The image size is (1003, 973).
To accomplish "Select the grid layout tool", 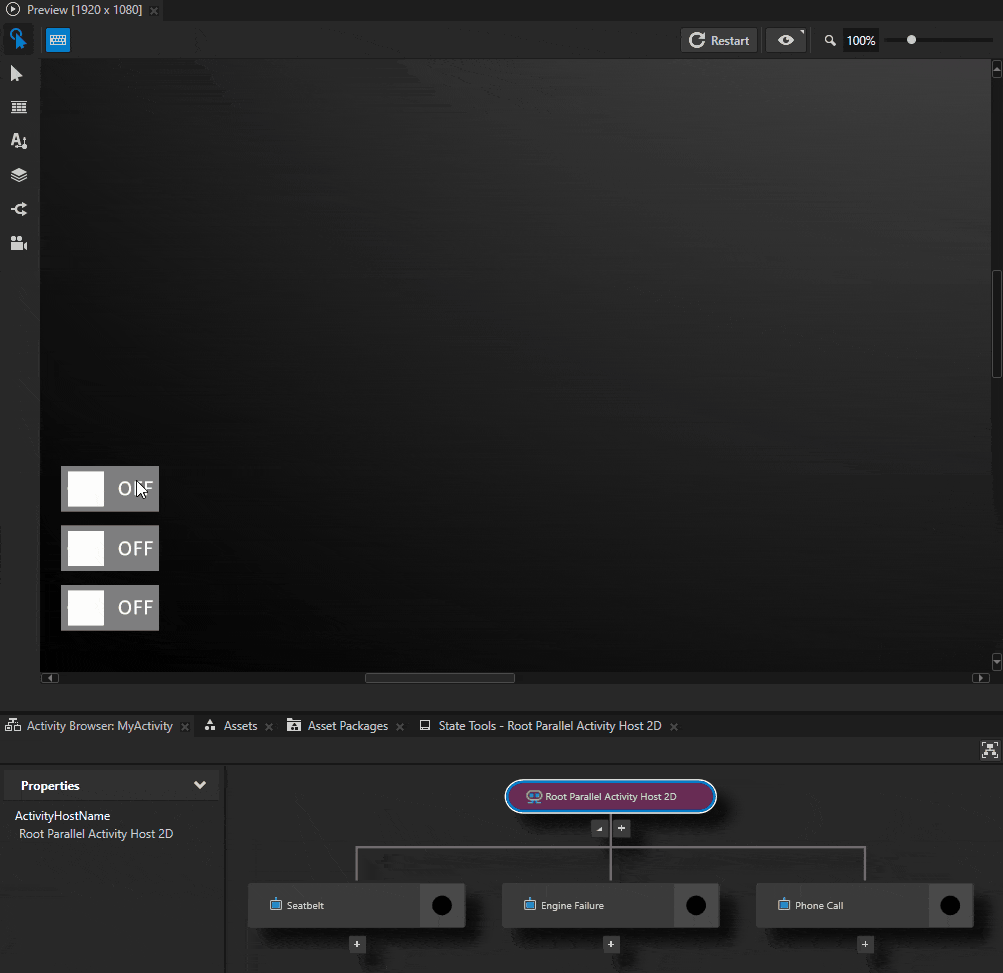I will tap(18, 107).
